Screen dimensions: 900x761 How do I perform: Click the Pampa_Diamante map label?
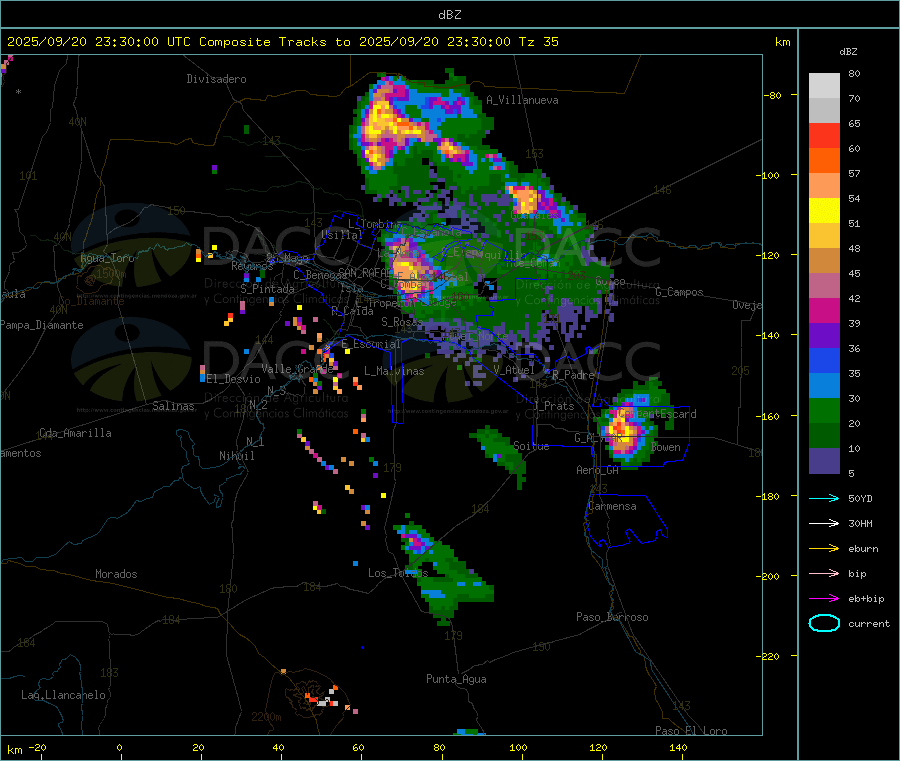[41, 325]
